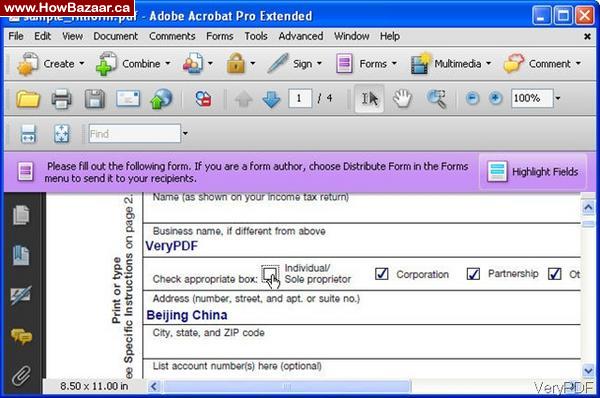
Task: Click the Find text field
Action: (135, 134)
